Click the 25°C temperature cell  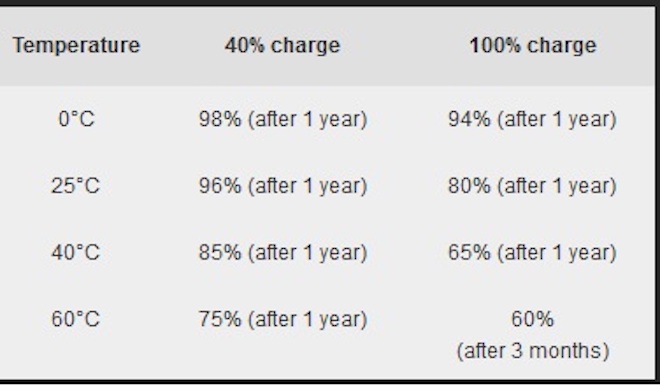pyautogui.click(x=76, y=185)
